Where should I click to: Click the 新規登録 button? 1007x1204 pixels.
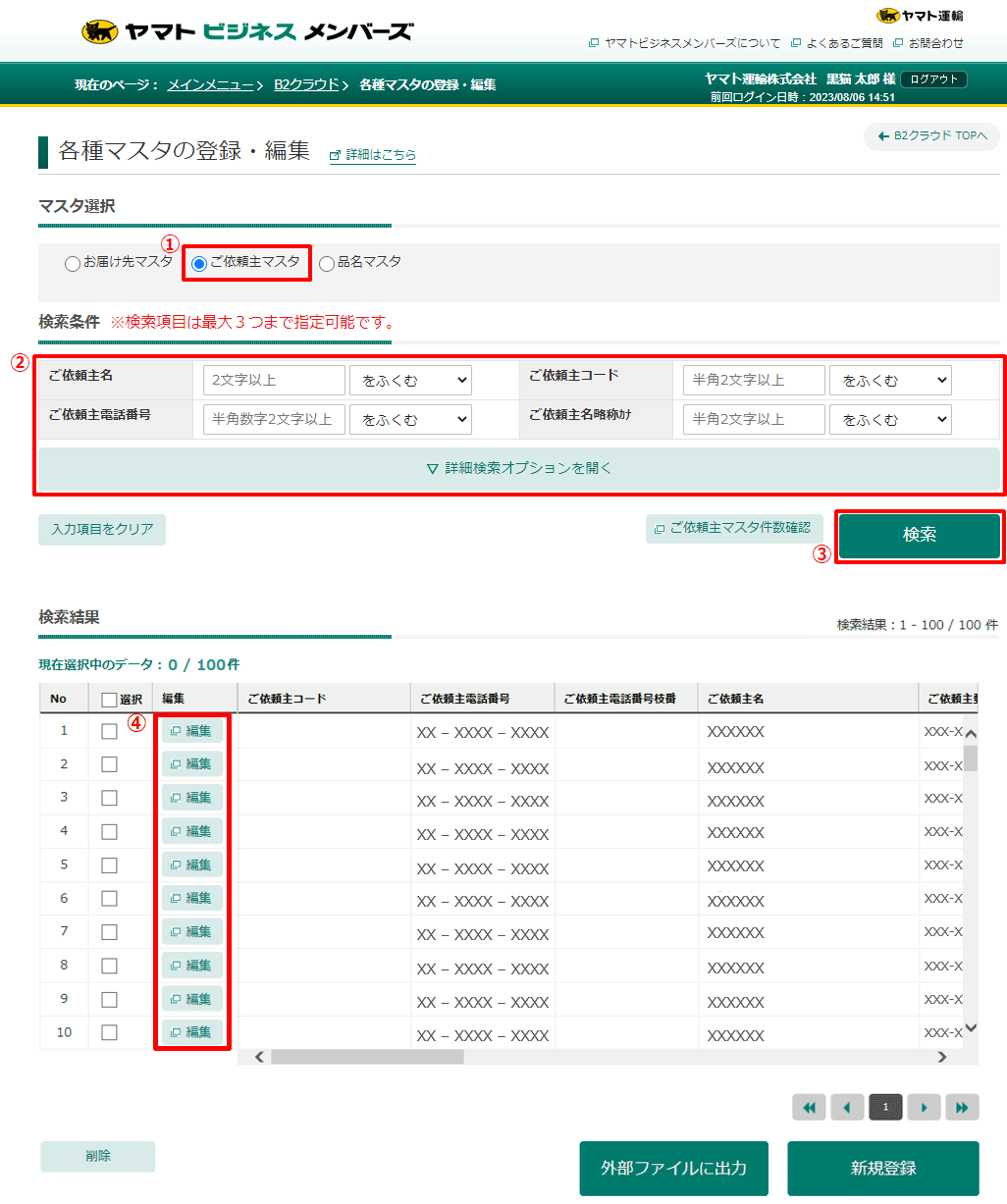pos(882,1168)
